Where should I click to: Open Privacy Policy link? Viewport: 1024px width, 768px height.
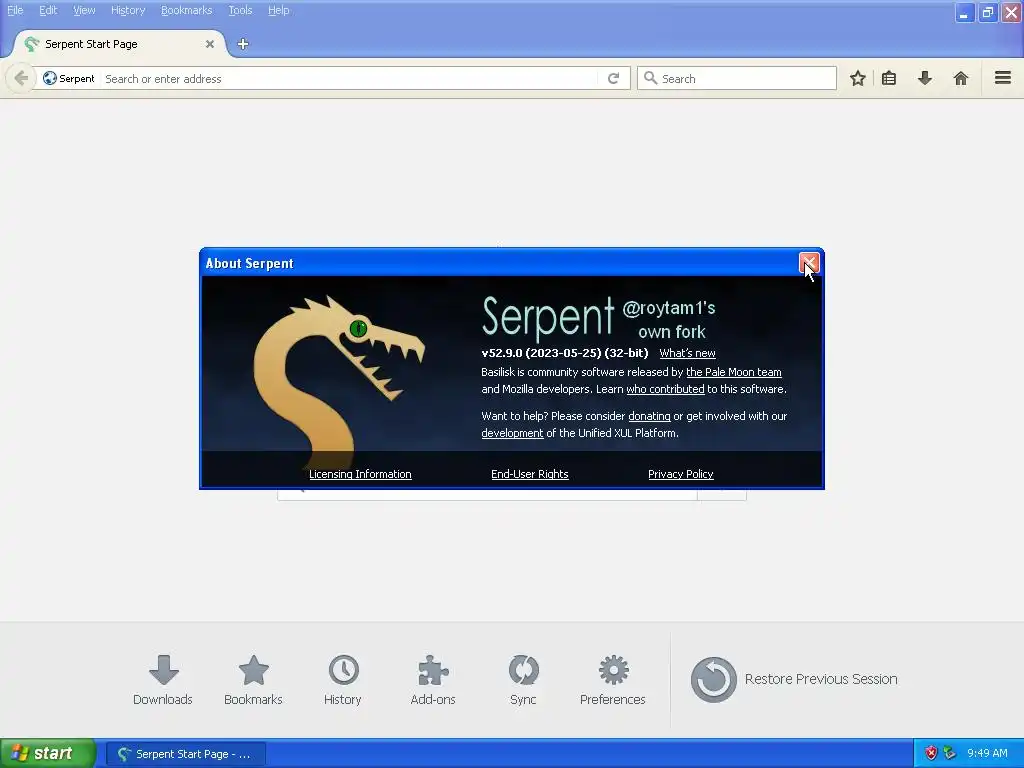click(680, 474)
